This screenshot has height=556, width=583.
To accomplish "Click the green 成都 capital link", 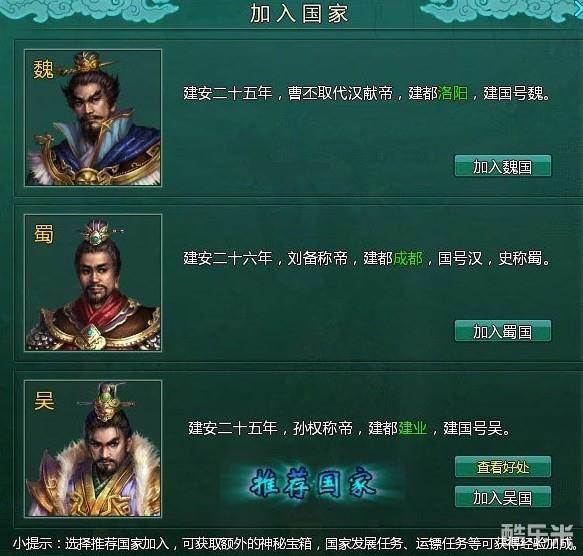I will pos(408,258).
